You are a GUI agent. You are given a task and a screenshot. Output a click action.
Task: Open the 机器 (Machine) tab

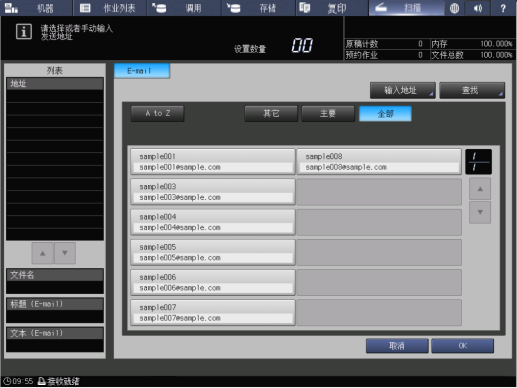click(36, 8)
